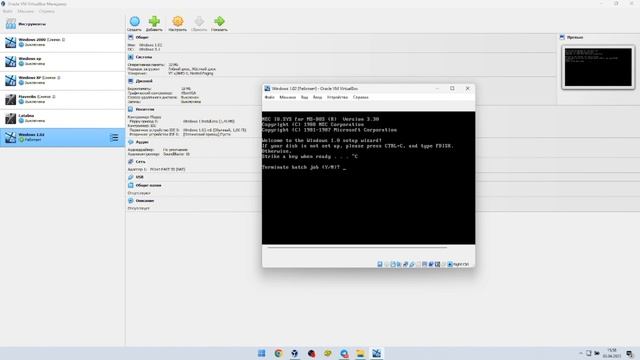Show hidden tray icons chevron
Screen dimensions: 640x360
tap(581, 353)
